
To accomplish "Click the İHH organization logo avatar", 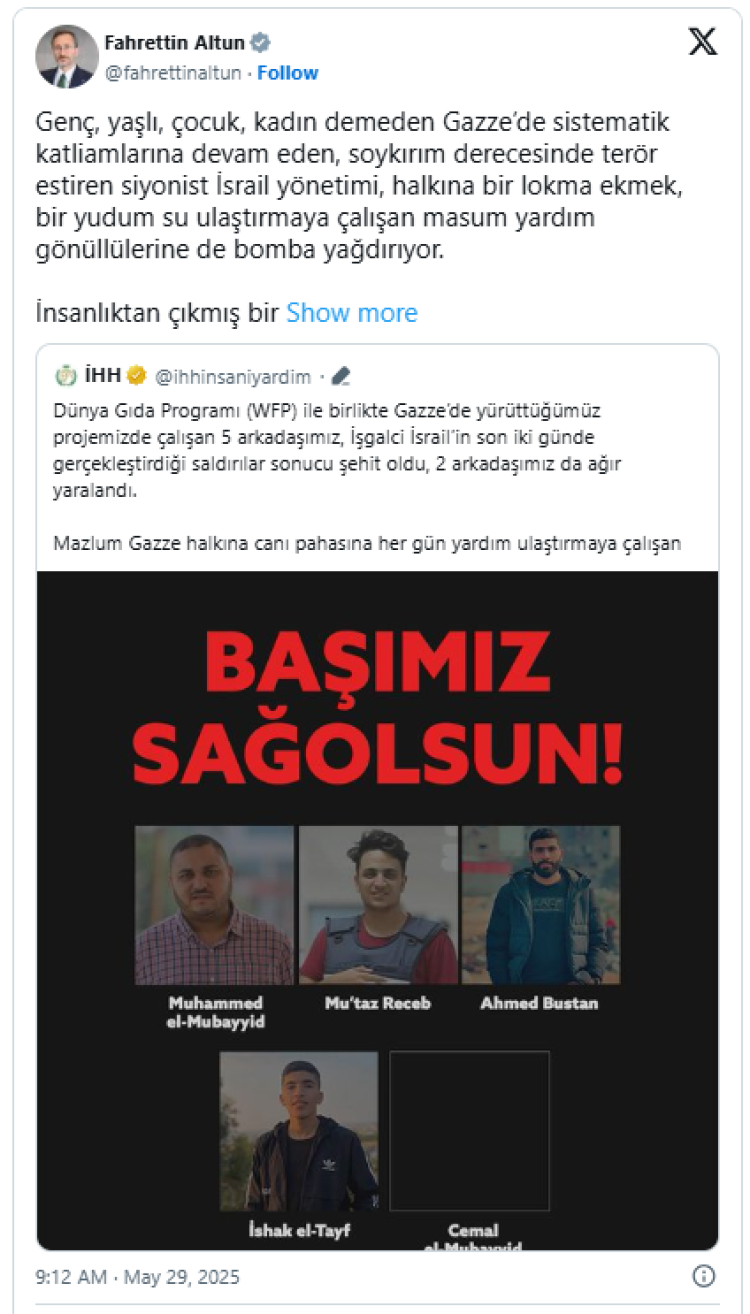I will pos(64,376).
